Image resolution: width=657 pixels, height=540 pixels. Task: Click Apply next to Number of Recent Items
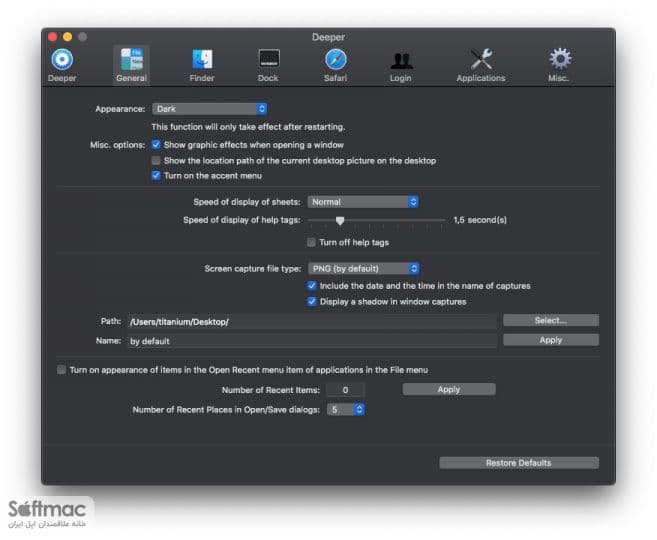pos(449,389)
